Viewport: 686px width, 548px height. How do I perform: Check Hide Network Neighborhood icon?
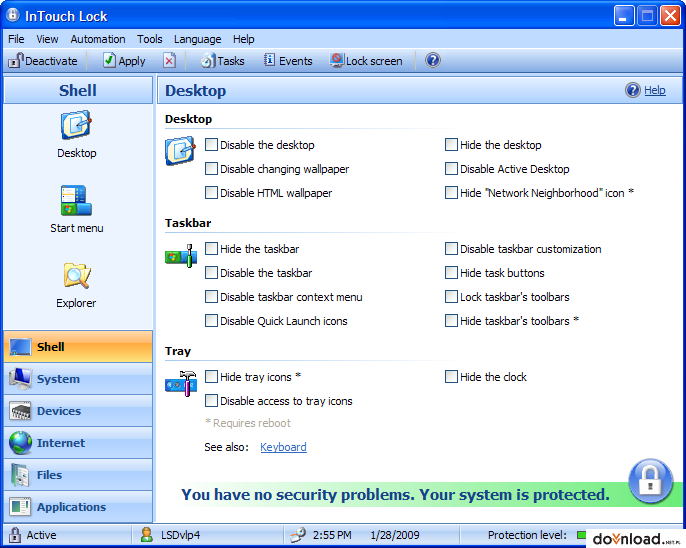tap(451, 193)
